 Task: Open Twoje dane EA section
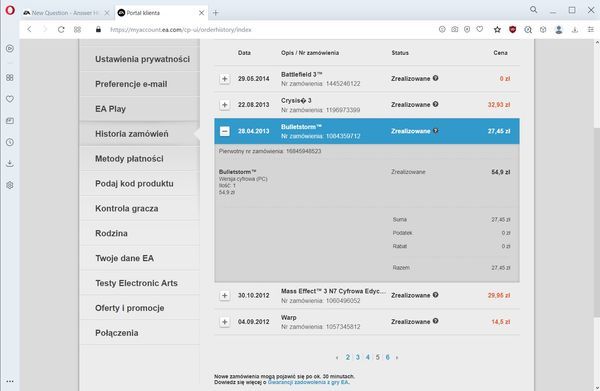[140, 258]
